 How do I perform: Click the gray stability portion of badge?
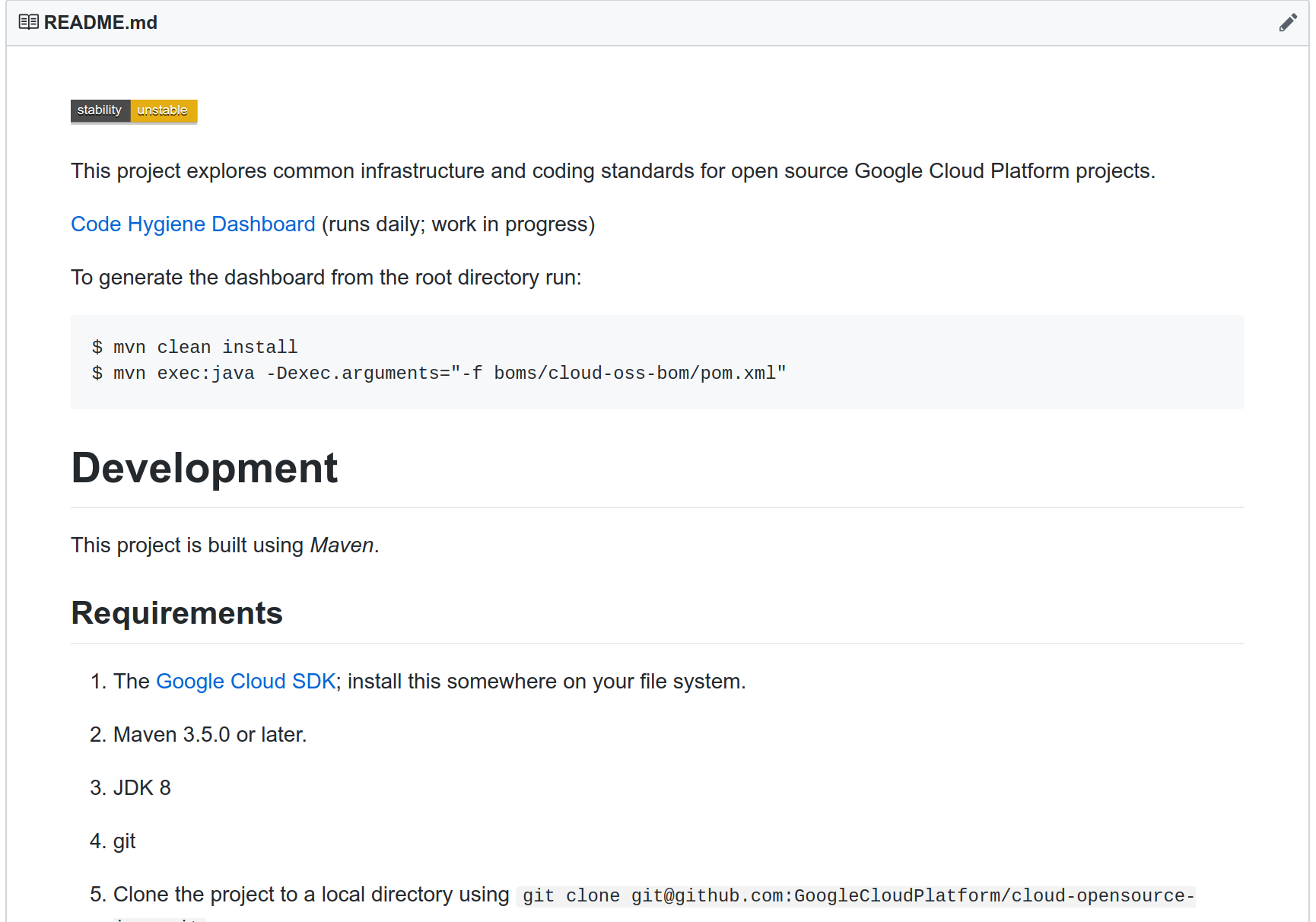pyautogui.click(x=100, y=110)
